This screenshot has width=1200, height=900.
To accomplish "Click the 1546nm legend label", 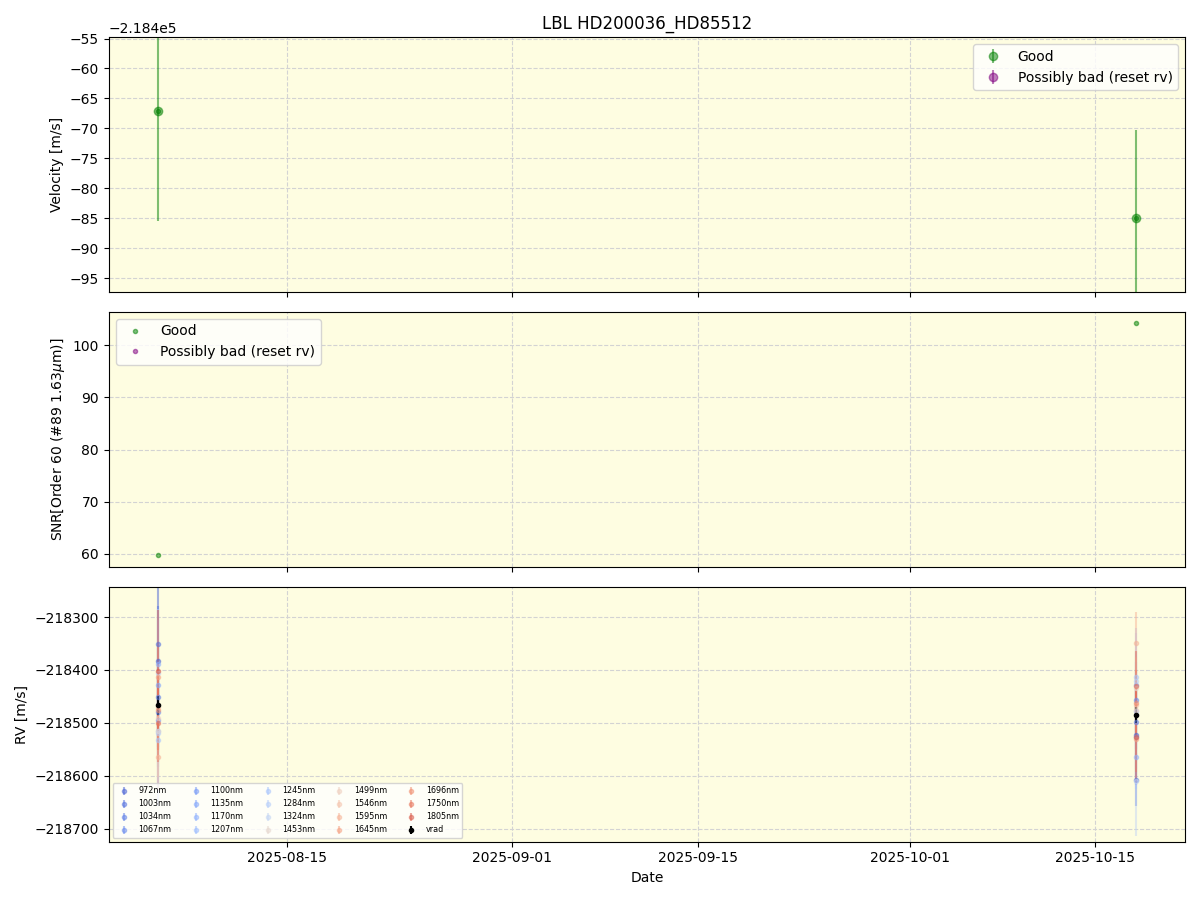I will click(370, 803).
